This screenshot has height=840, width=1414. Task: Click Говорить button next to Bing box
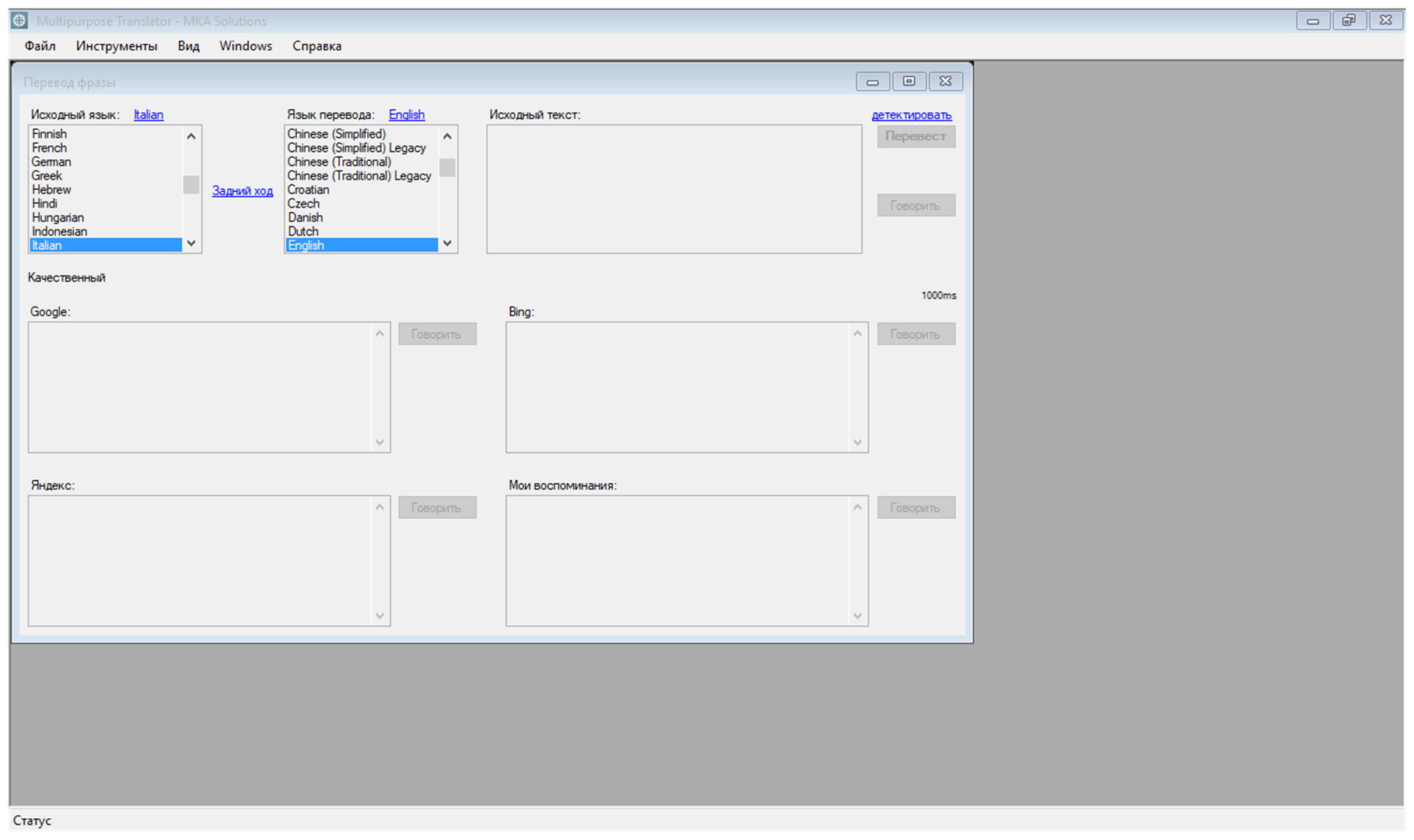click(x=916, y=334)
